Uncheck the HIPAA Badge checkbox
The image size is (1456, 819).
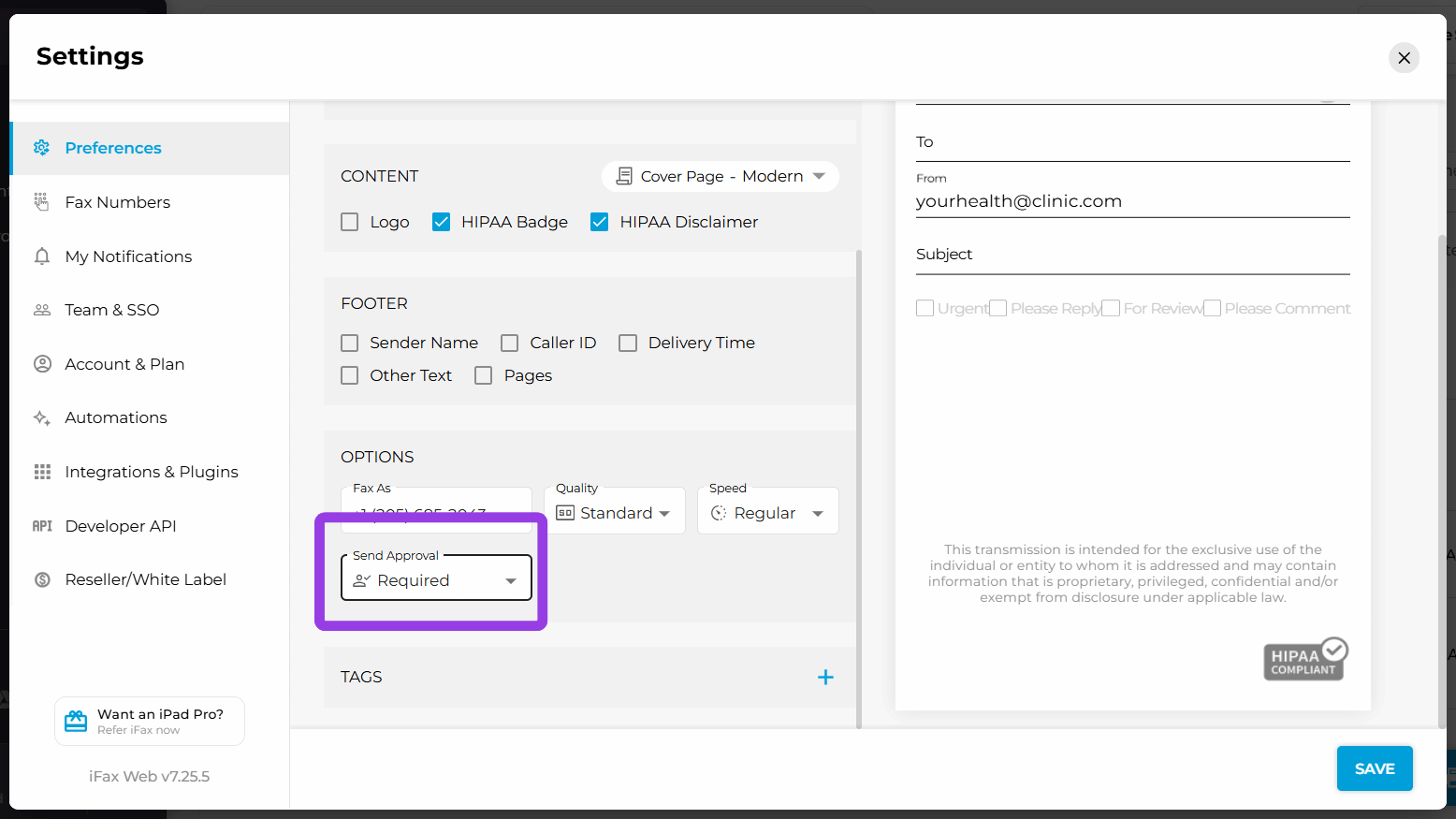442,222
